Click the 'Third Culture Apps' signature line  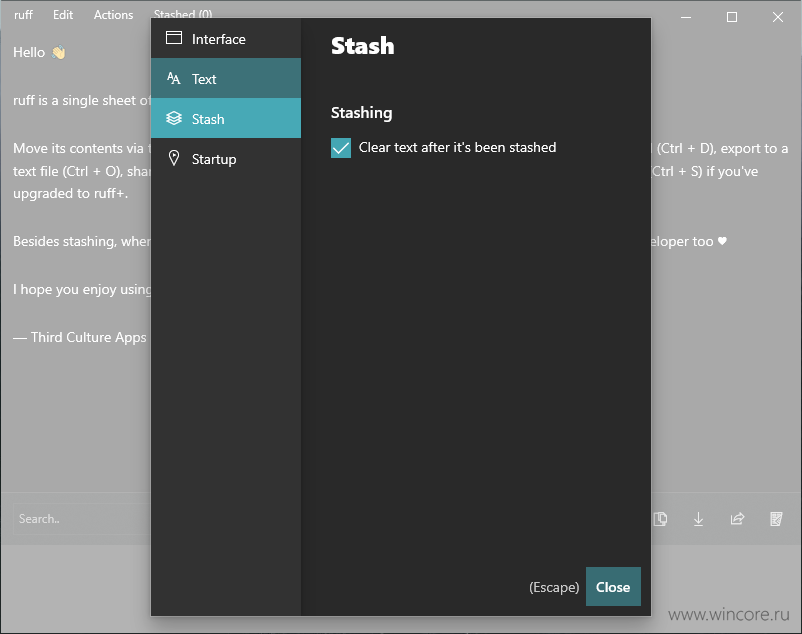pos(80,337)
